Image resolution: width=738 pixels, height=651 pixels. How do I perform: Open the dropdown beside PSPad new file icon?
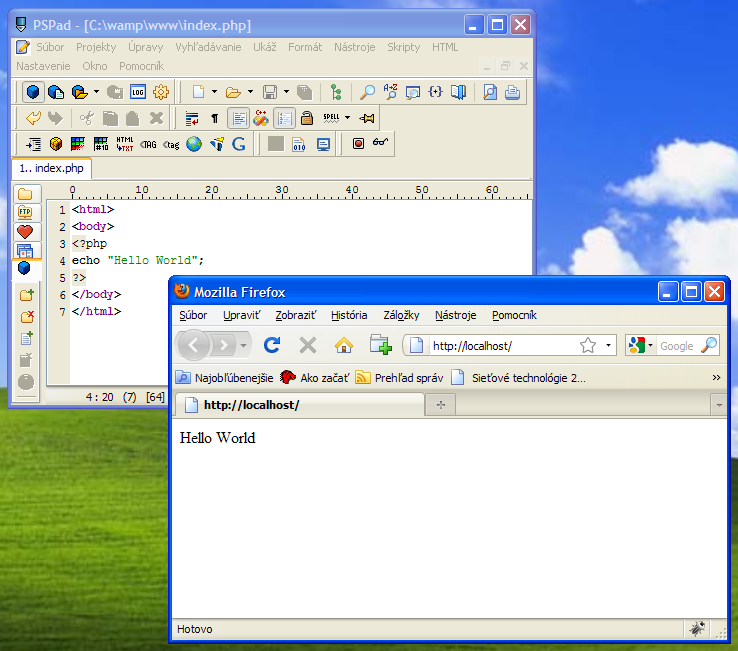(x=214, y=92)
